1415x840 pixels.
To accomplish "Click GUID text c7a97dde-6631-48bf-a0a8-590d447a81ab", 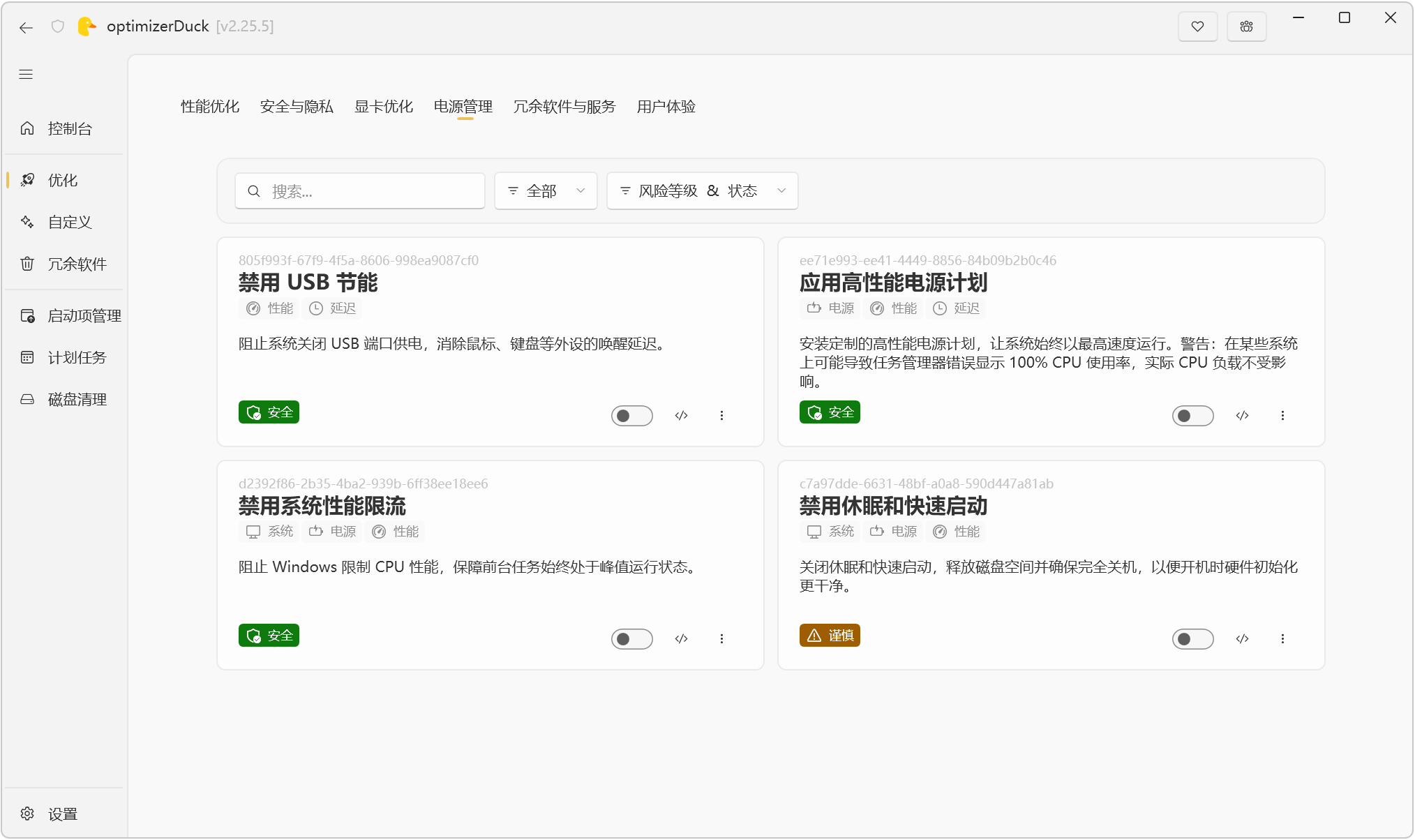I will point(927,483).
